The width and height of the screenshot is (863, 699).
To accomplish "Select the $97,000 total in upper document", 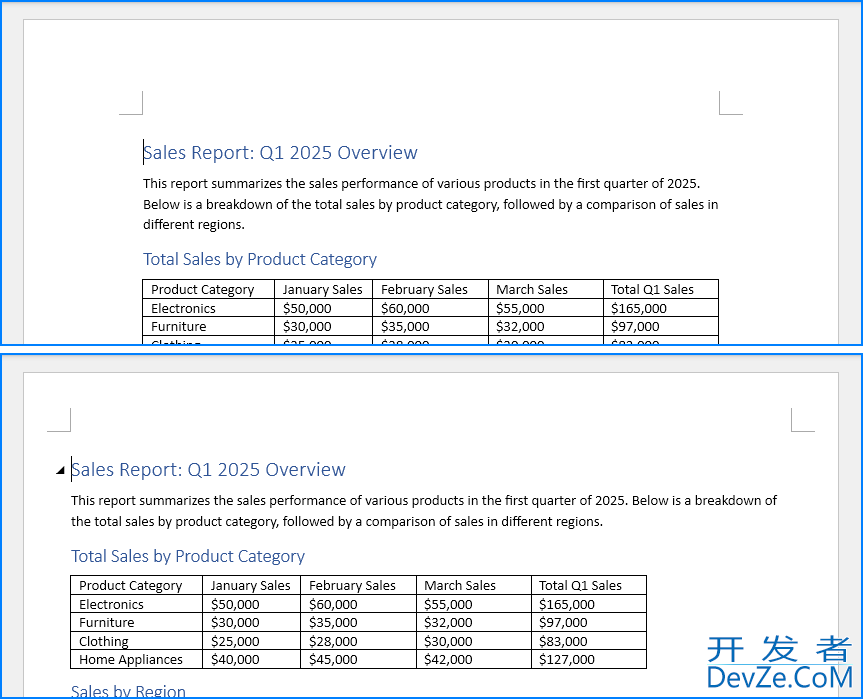I will tap(661, 326).
